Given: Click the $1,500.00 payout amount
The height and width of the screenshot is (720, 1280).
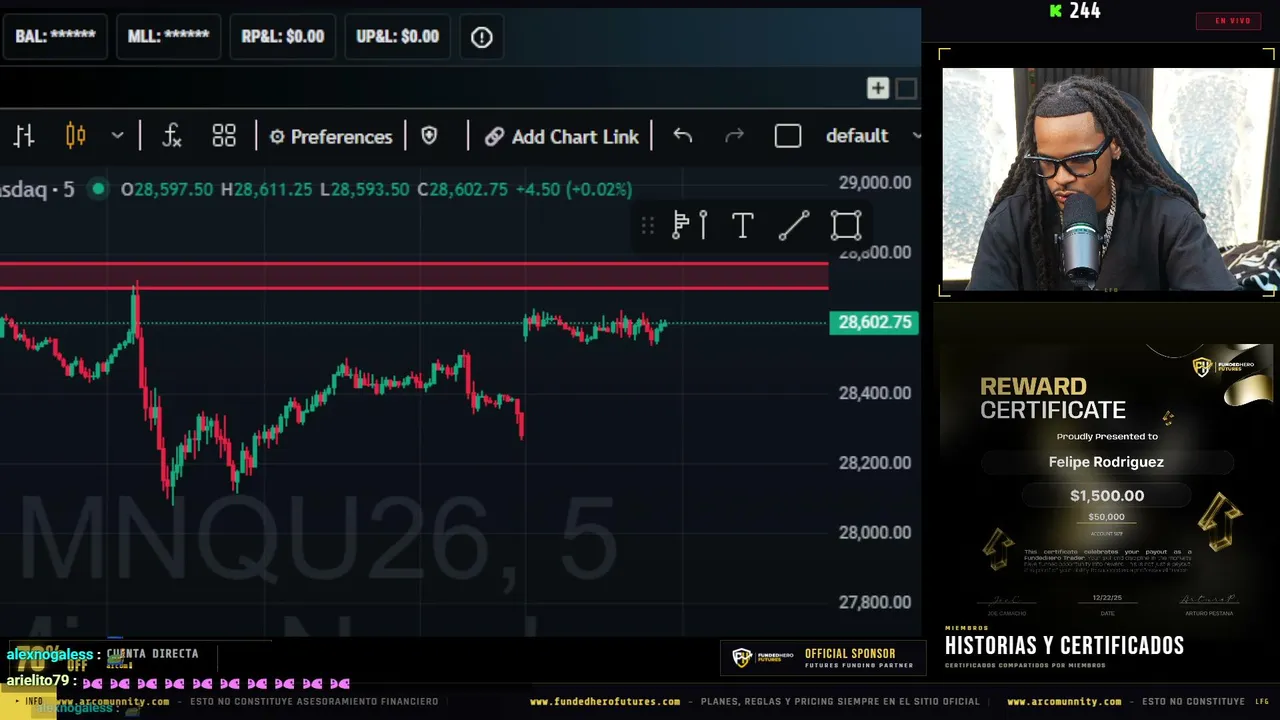Looking at the screenshot, I should tap(1107, 495).
